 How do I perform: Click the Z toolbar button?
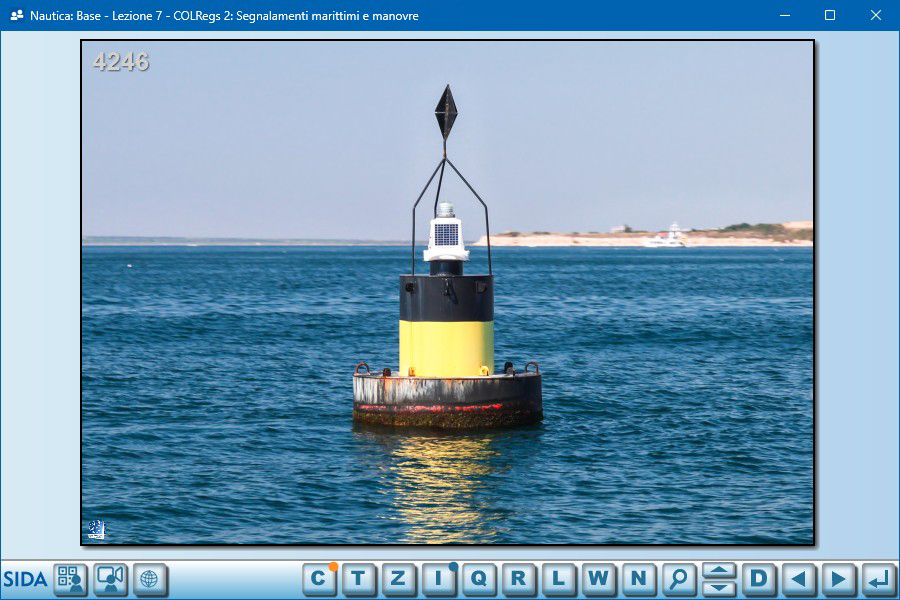tap(398, 578)
